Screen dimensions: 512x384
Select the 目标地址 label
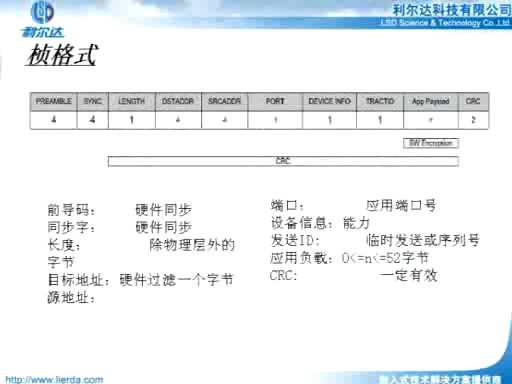[x=78, y=280]
